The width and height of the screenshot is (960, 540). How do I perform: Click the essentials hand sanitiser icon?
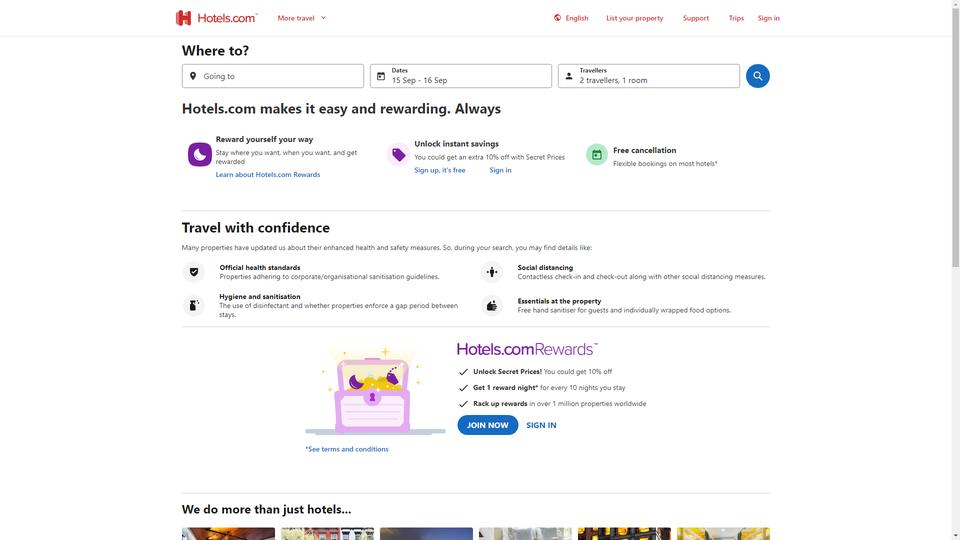pos(492,305)
